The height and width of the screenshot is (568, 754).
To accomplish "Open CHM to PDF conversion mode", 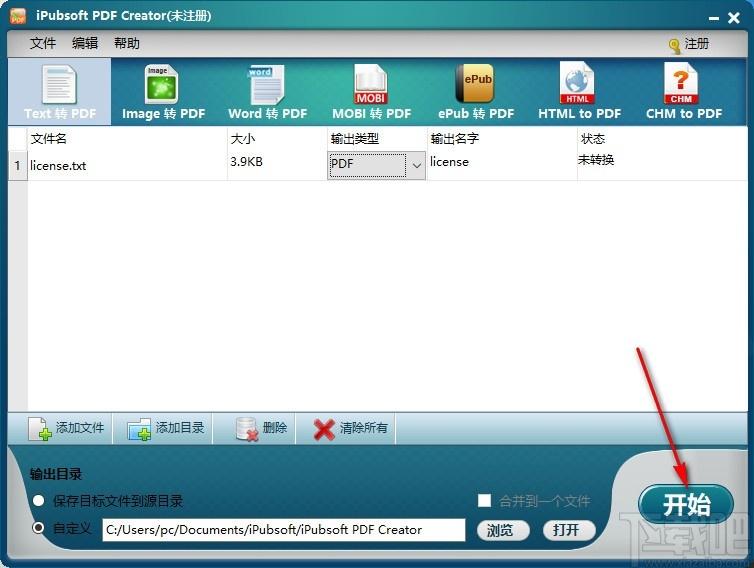I will 683,92.
